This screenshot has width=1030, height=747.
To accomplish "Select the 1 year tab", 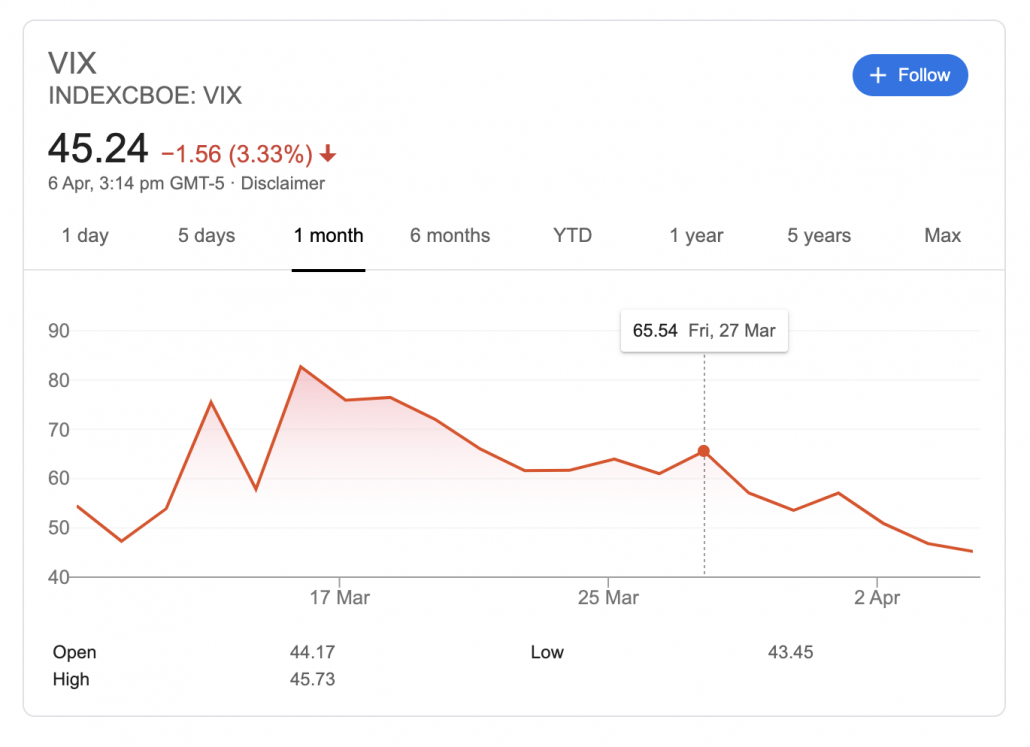I will [696, 236].
